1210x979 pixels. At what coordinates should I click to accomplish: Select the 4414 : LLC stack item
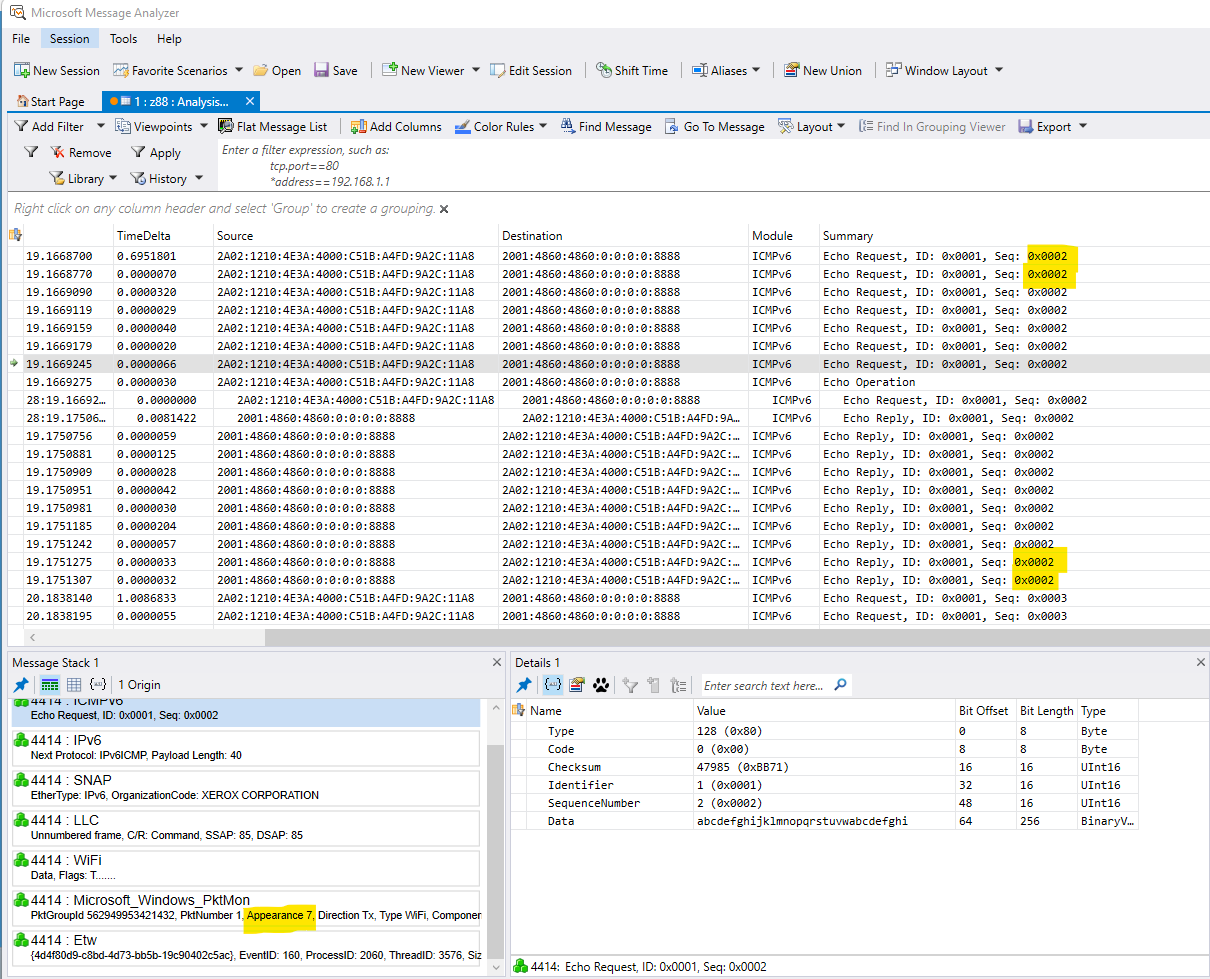tap(246, 827)
